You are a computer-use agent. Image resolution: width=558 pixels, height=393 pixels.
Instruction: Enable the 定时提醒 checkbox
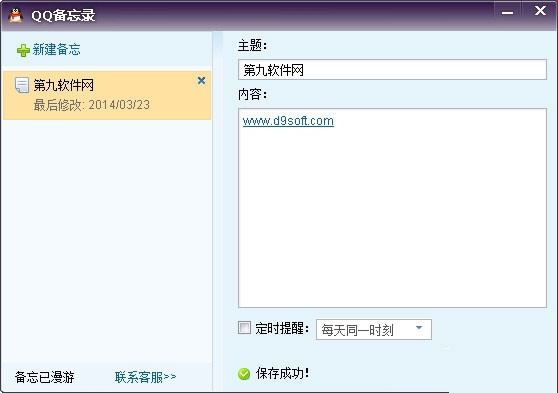point(244,328)
